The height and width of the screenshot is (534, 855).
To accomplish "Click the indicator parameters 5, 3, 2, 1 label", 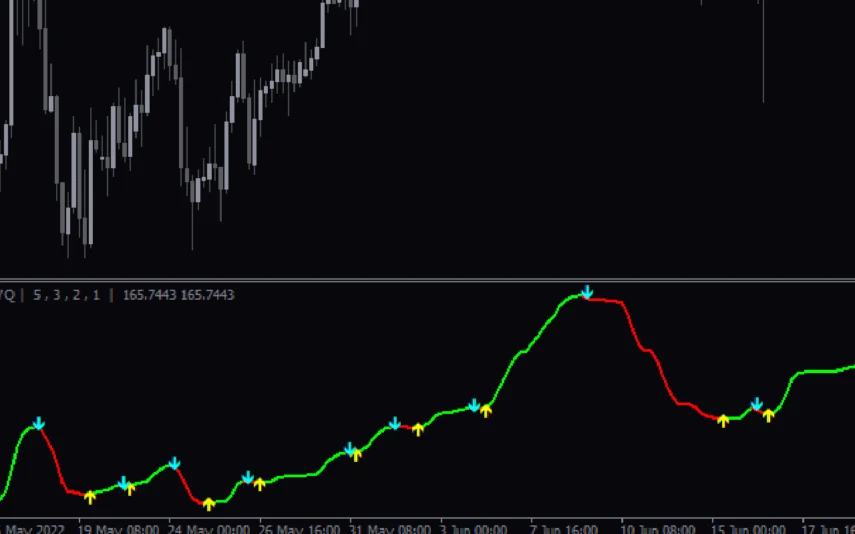I will 69,295.
